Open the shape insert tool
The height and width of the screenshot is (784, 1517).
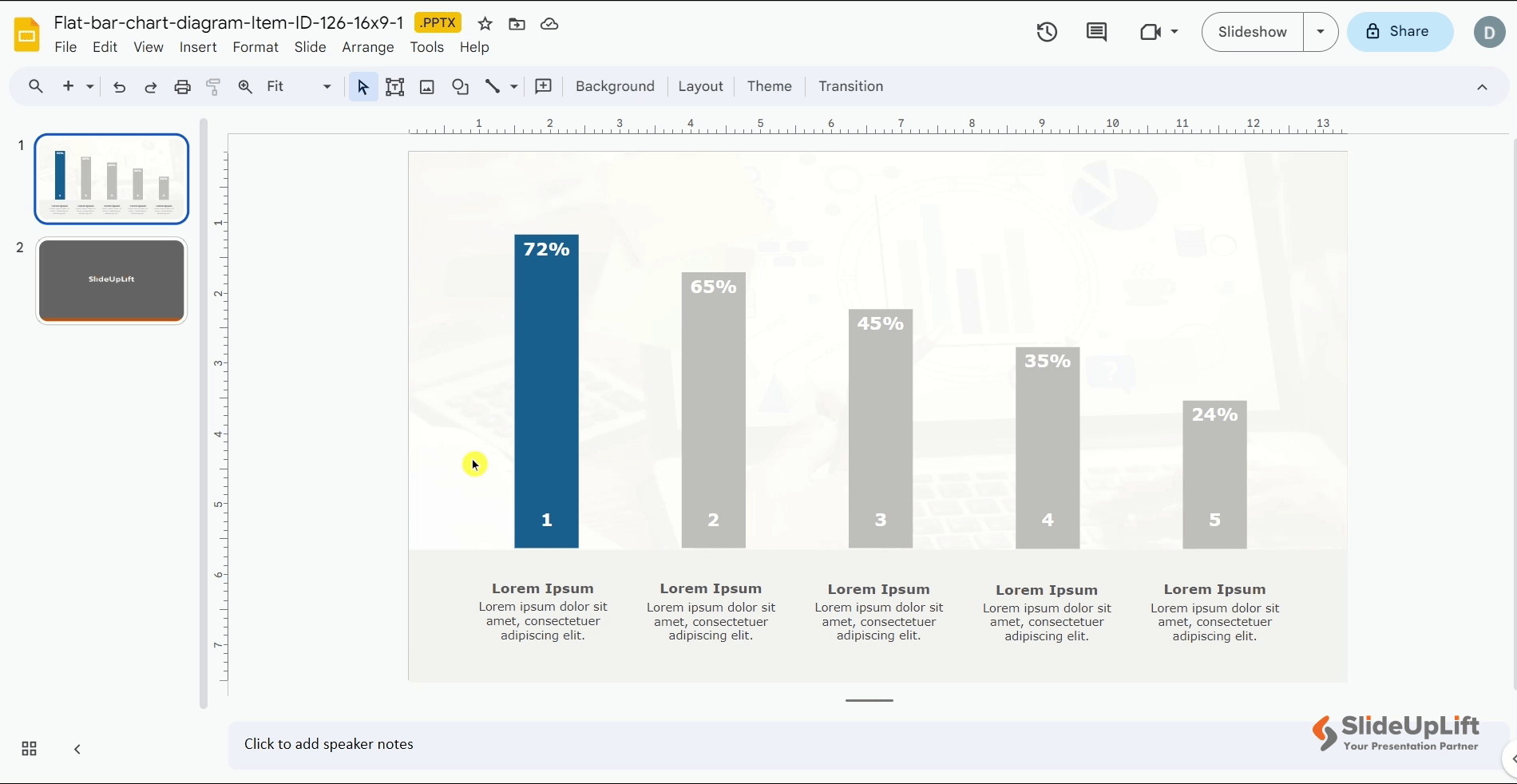click(460, 86)
